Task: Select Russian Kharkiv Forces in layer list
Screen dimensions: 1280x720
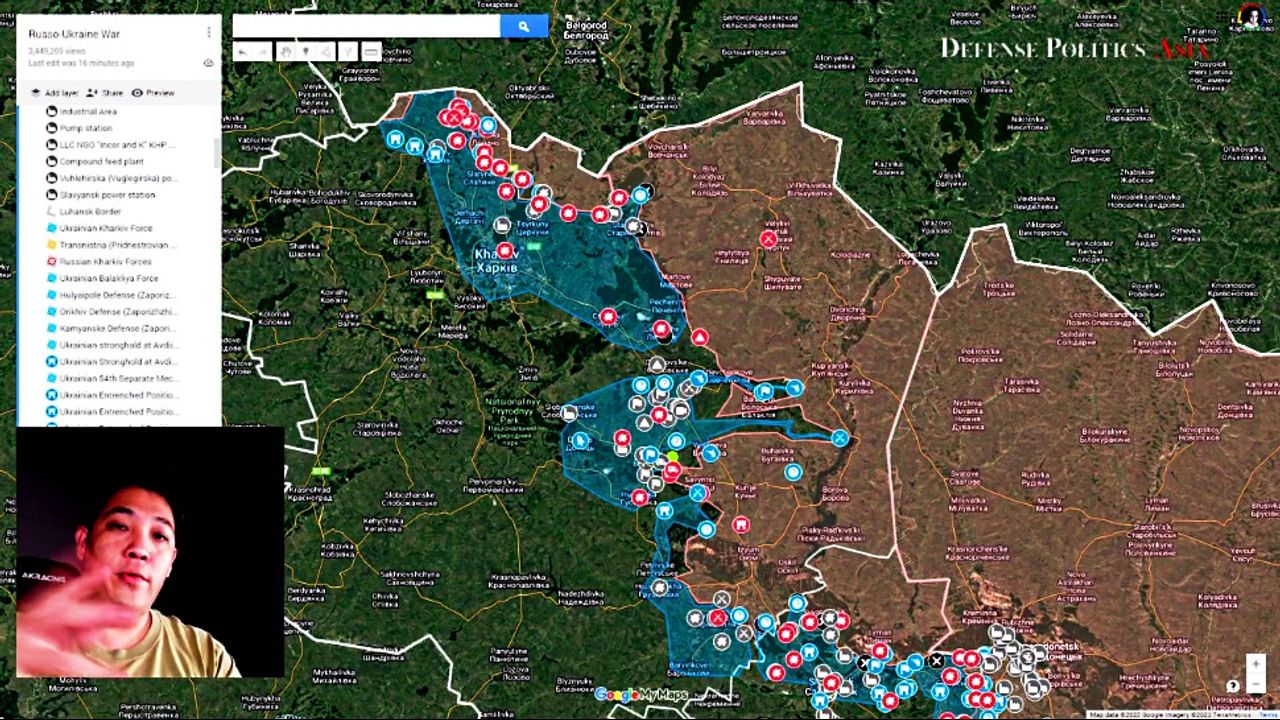Action: [105, 262]
